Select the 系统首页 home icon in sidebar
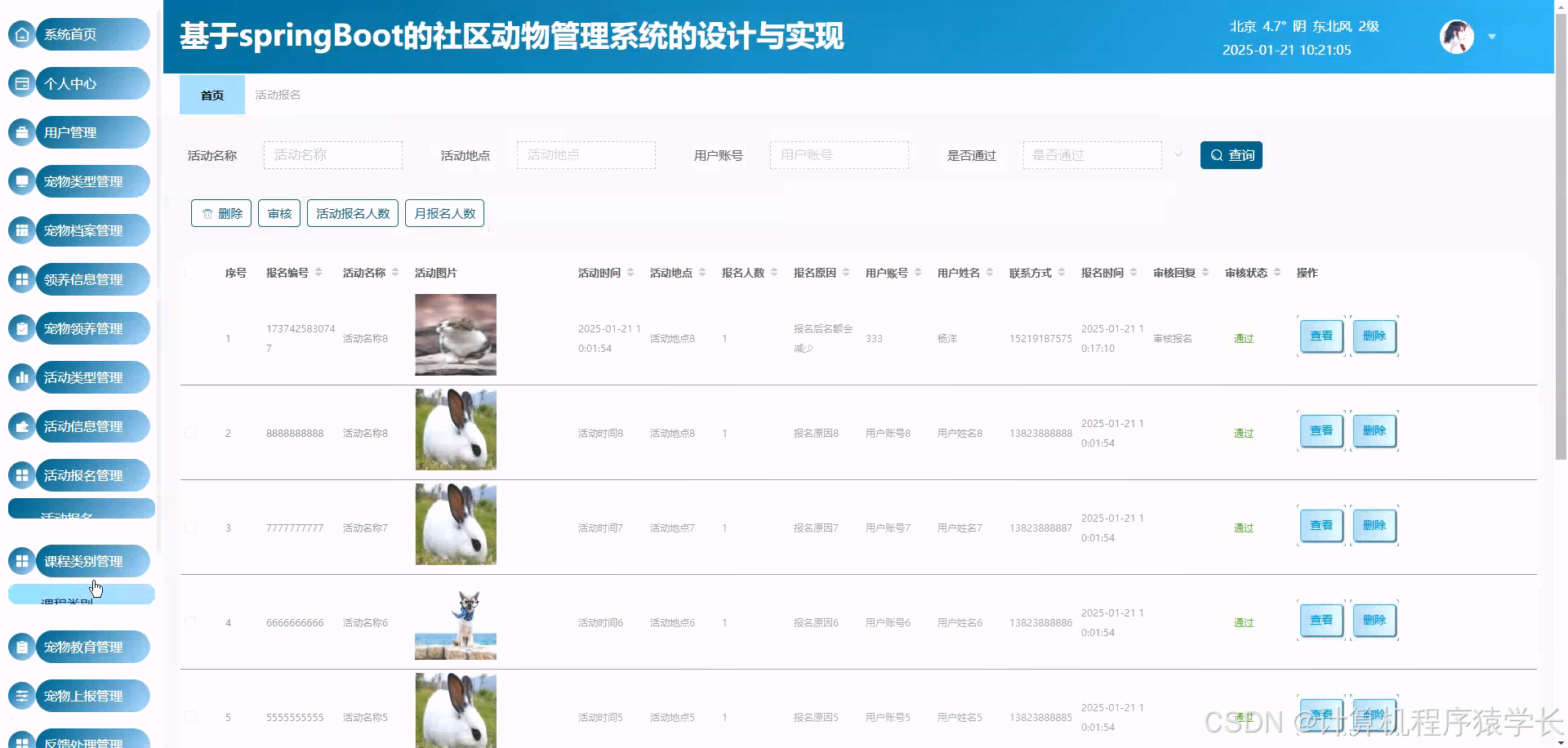The image size is (1568, 748). coord(21,34)
